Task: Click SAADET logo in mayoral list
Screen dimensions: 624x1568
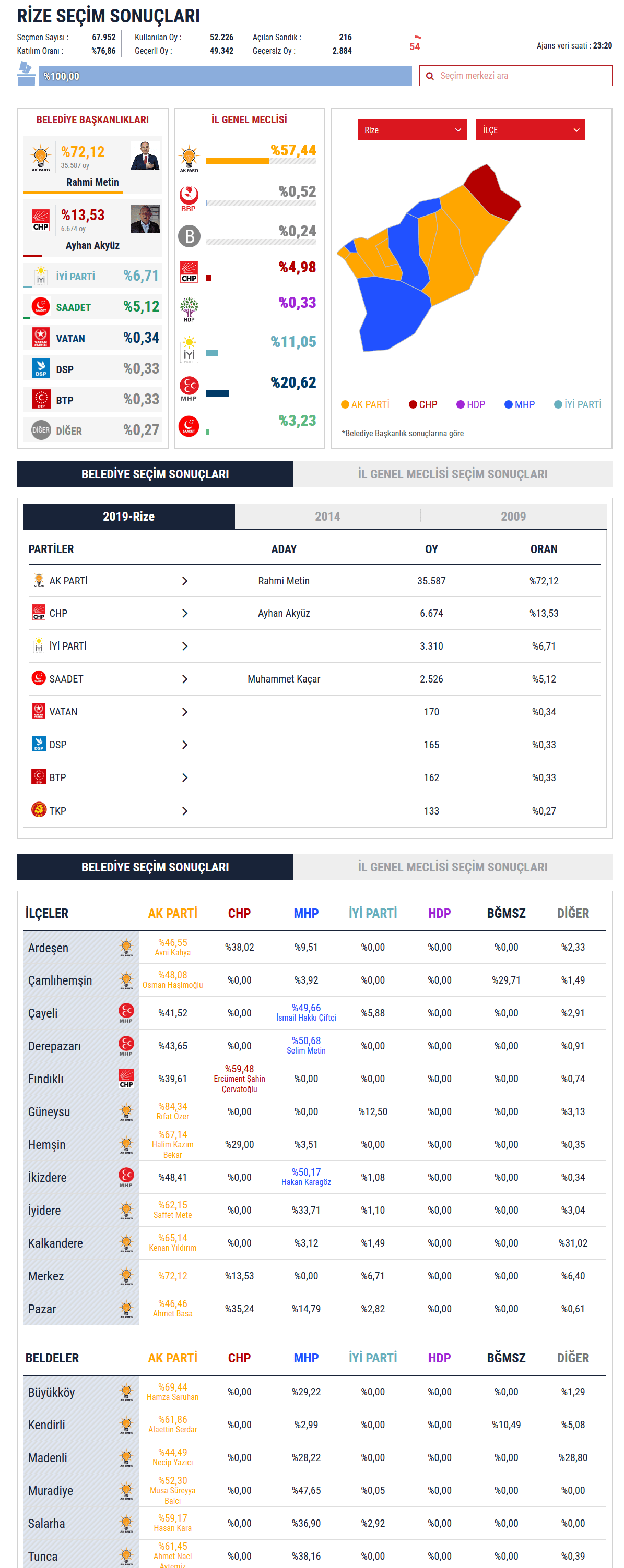Action: pos(40,306)
